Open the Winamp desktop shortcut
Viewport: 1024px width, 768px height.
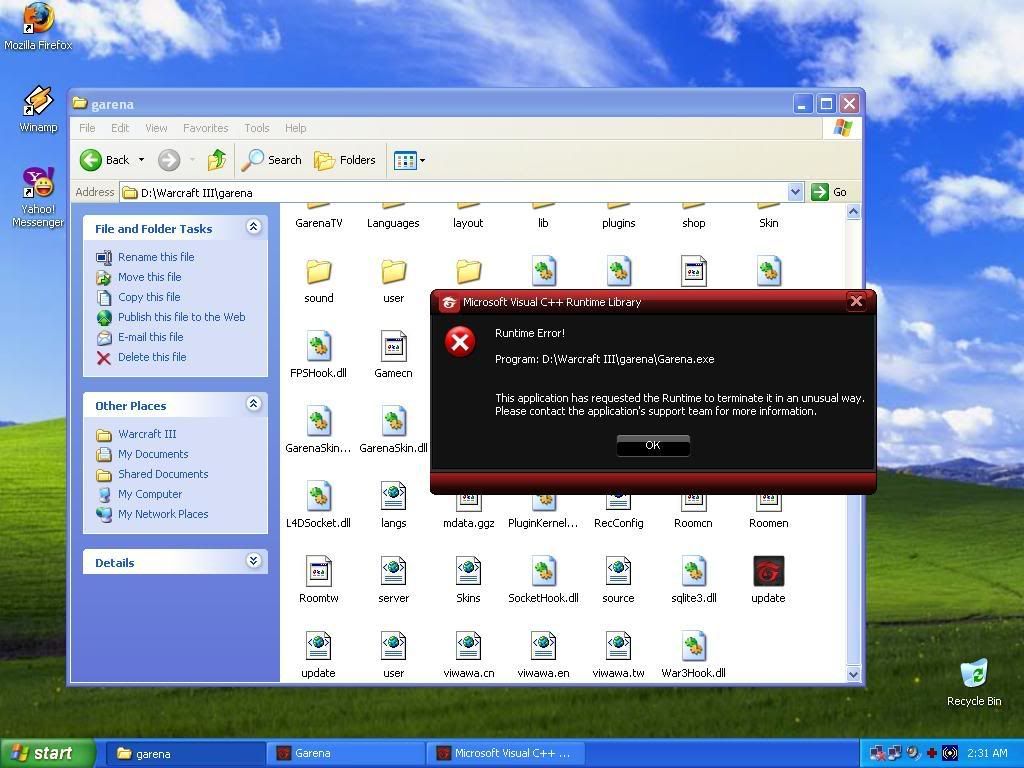(38, 103)
